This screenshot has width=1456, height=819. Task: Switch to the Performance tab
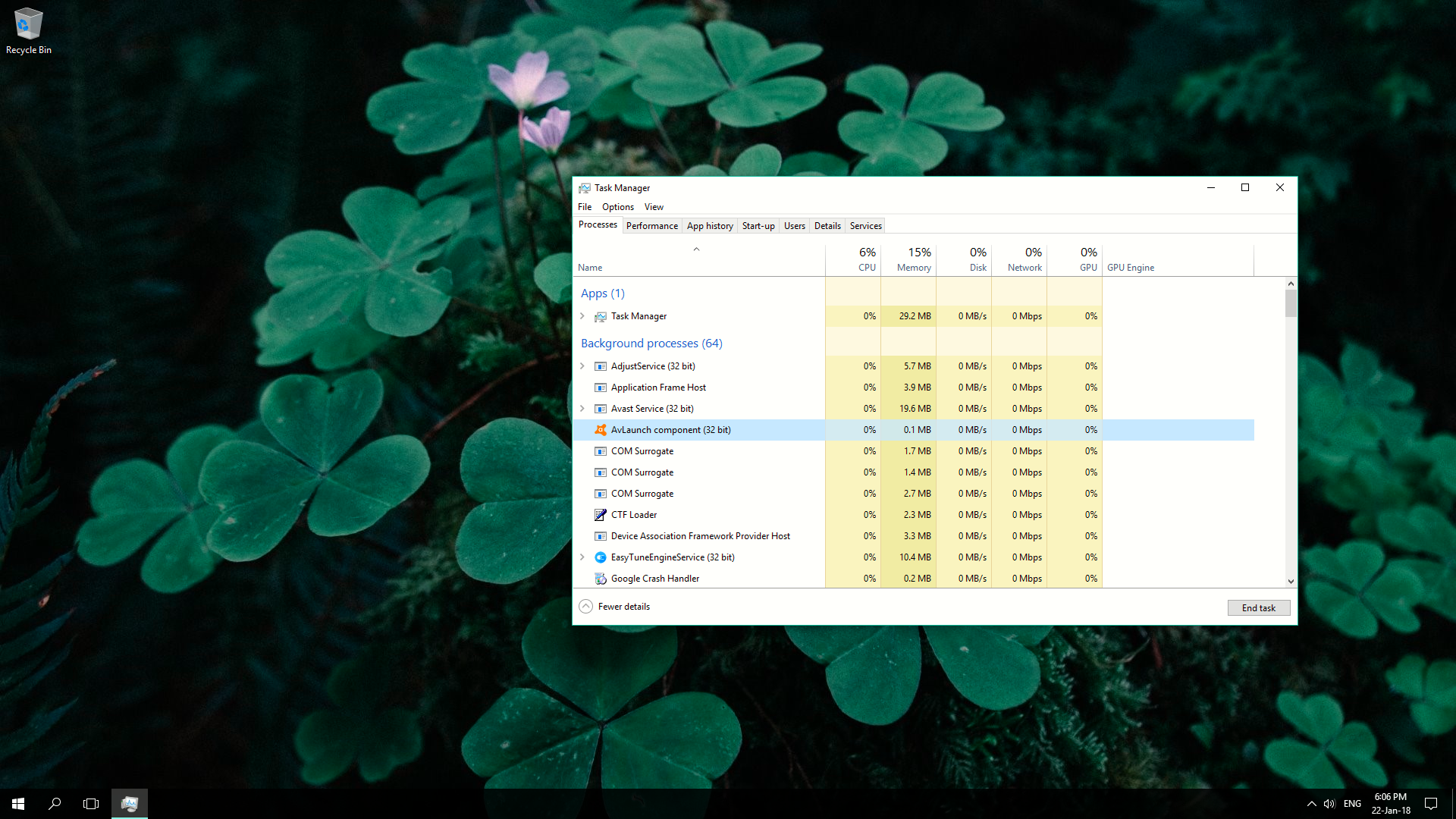coord(651,226)
